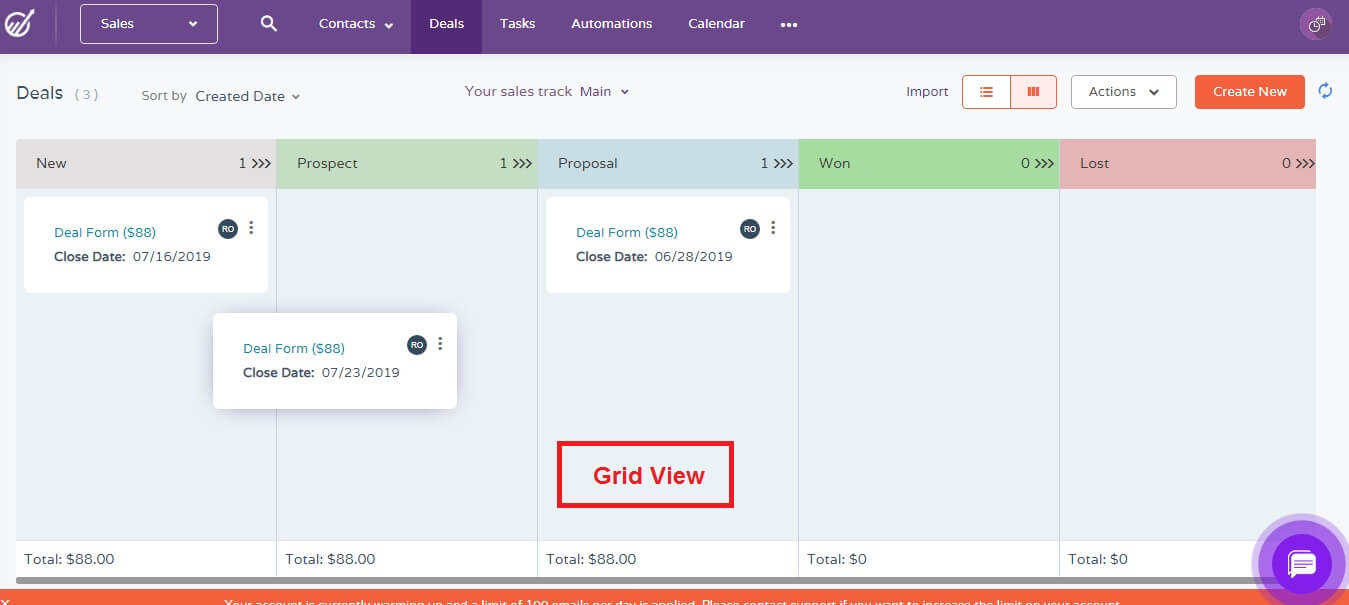
Task: Click the more options ellipsis in navbar
Action: click(x=789, y=25)
